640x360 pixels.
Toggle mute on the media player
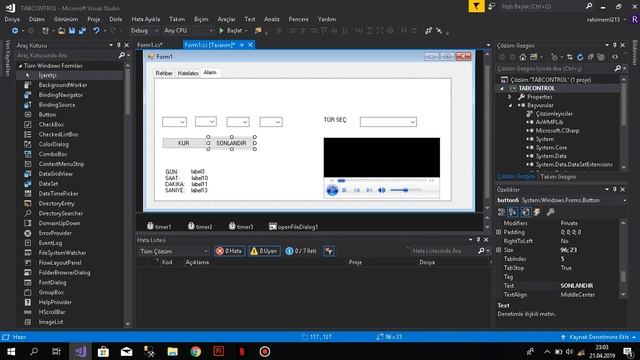point(382,190)
